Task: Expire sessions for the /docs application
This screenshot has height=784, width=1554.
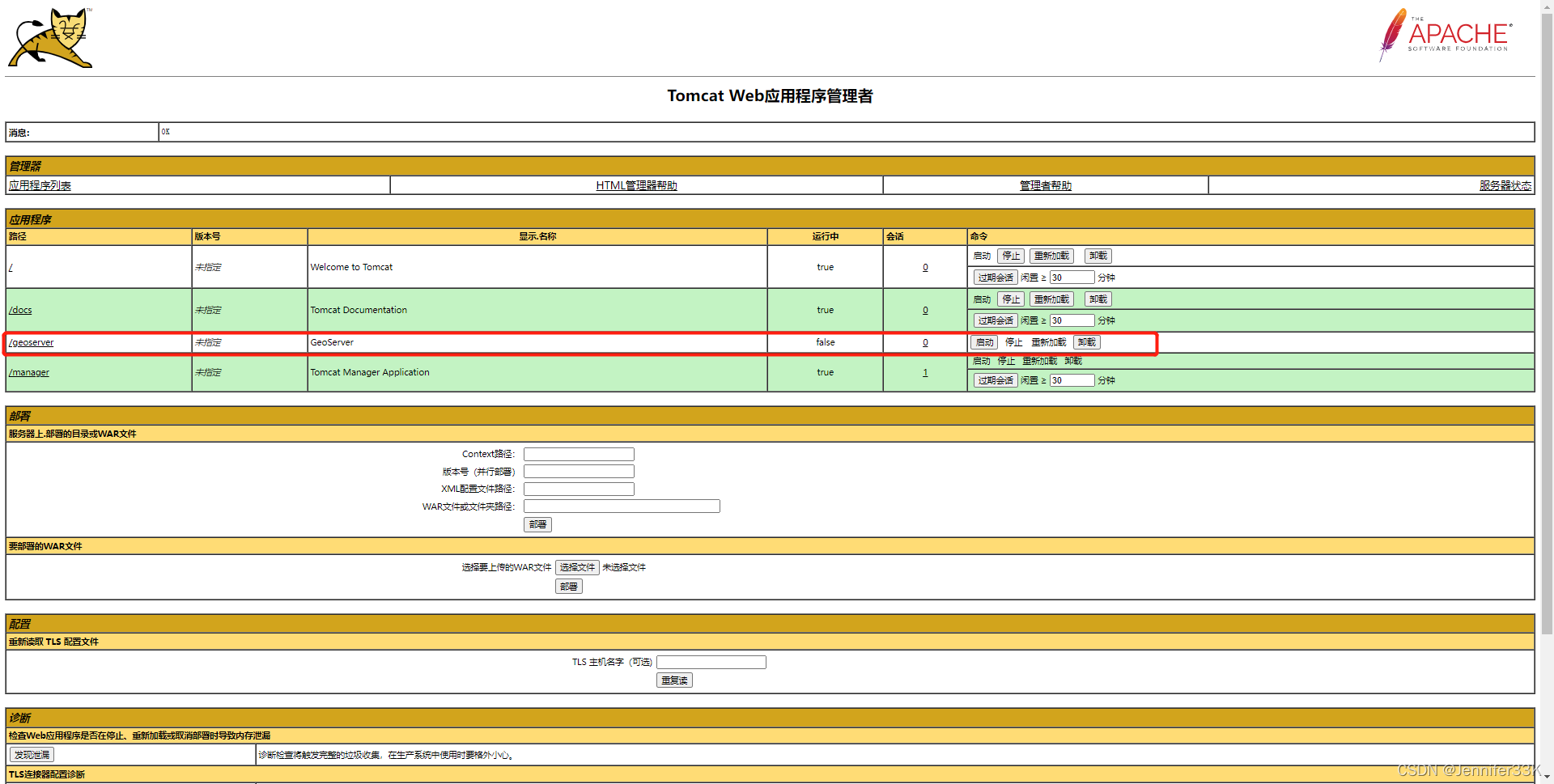Action: point(996,320)
